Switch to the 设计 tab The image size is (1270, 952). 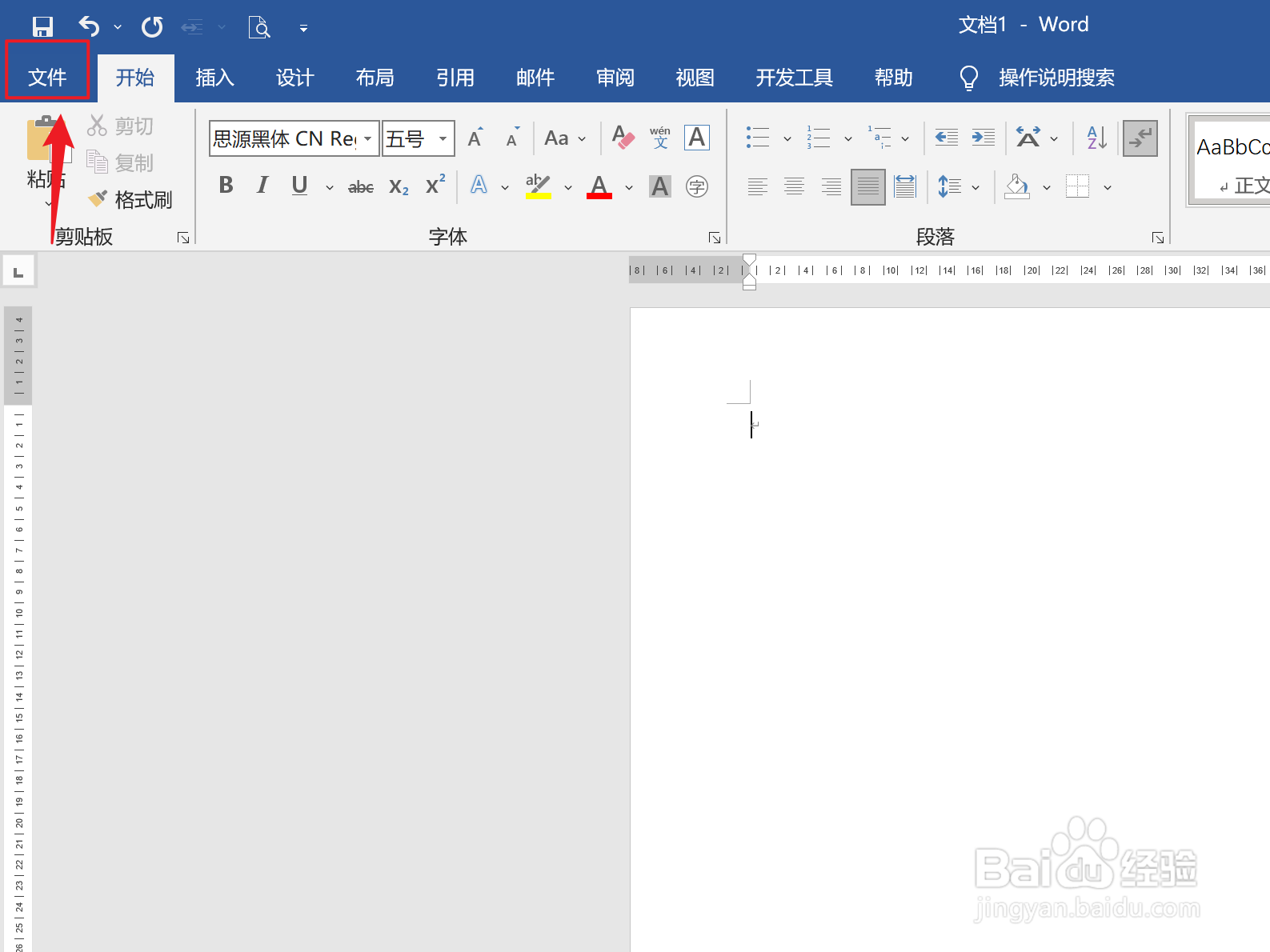pos(295,78)
